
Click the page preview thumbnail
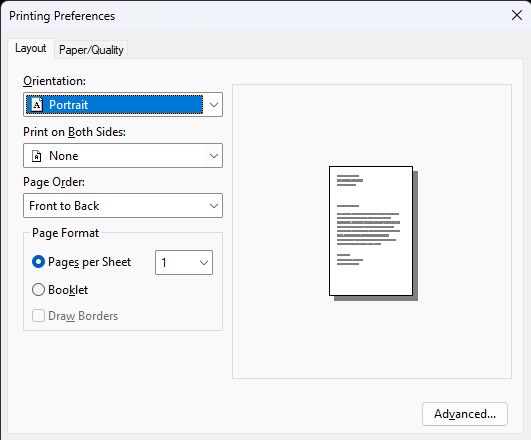(373, 233)
